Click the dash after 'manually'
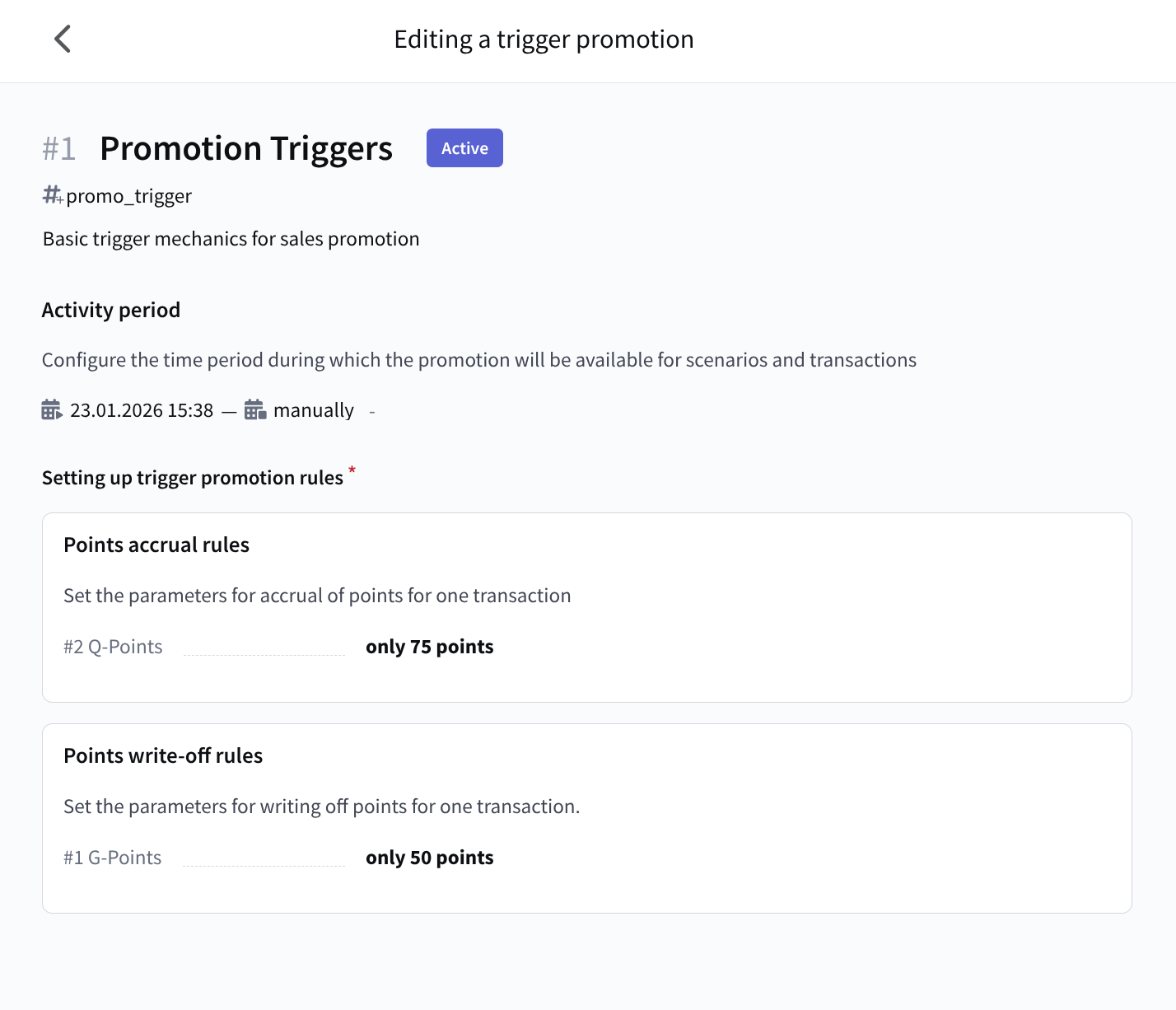1176x1010 pixels. 372,411
